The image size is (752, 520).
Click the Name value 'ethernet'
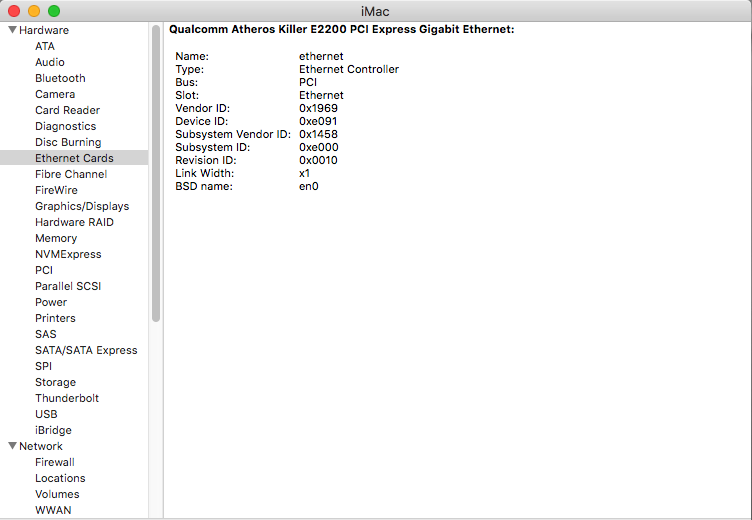point(321,56)
